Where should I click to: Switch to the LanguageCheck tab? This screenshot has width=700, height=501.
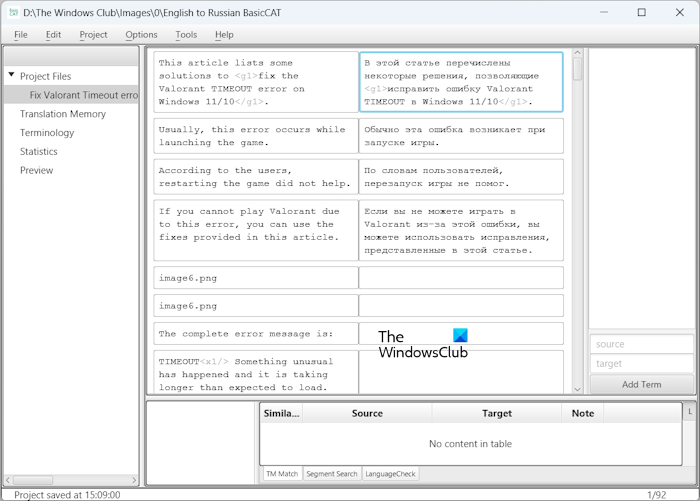[390, 474]
